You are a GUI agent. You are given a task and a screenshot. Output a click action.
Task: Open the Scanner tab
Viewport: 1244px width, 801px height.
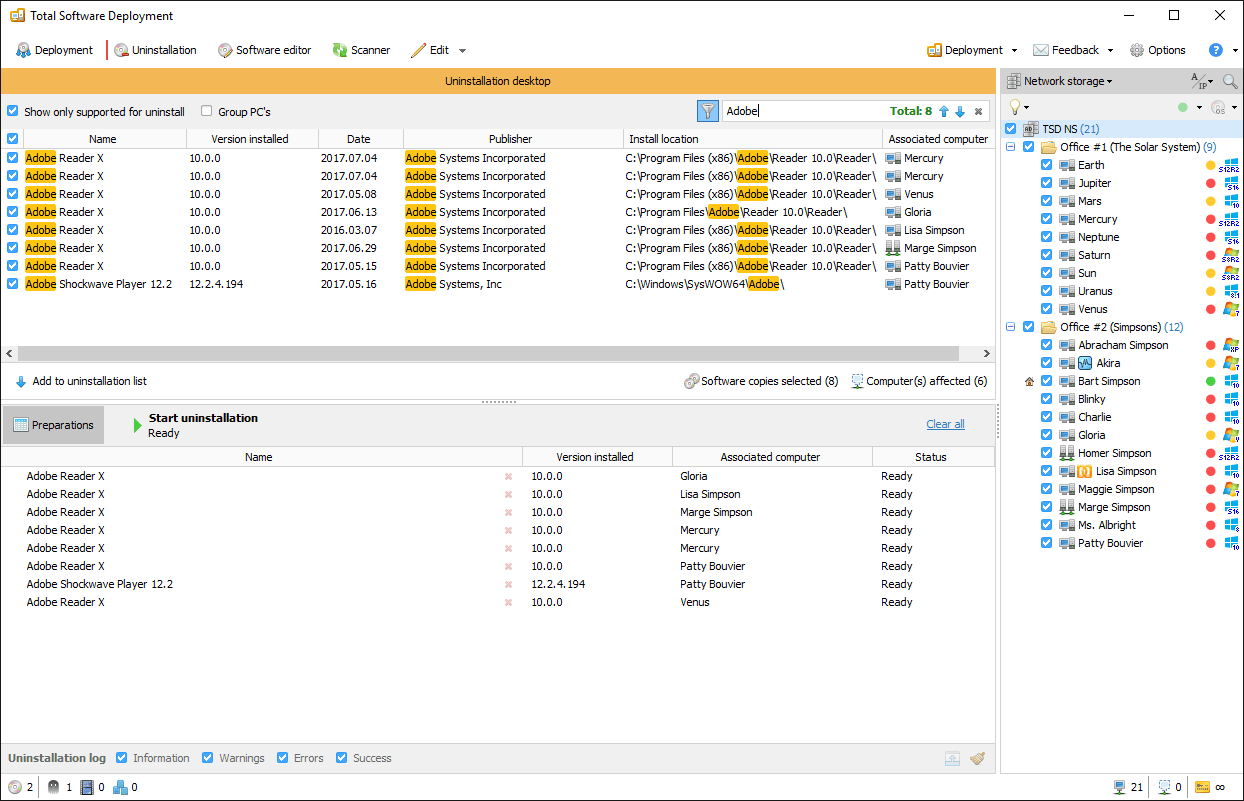click(361, 50)
